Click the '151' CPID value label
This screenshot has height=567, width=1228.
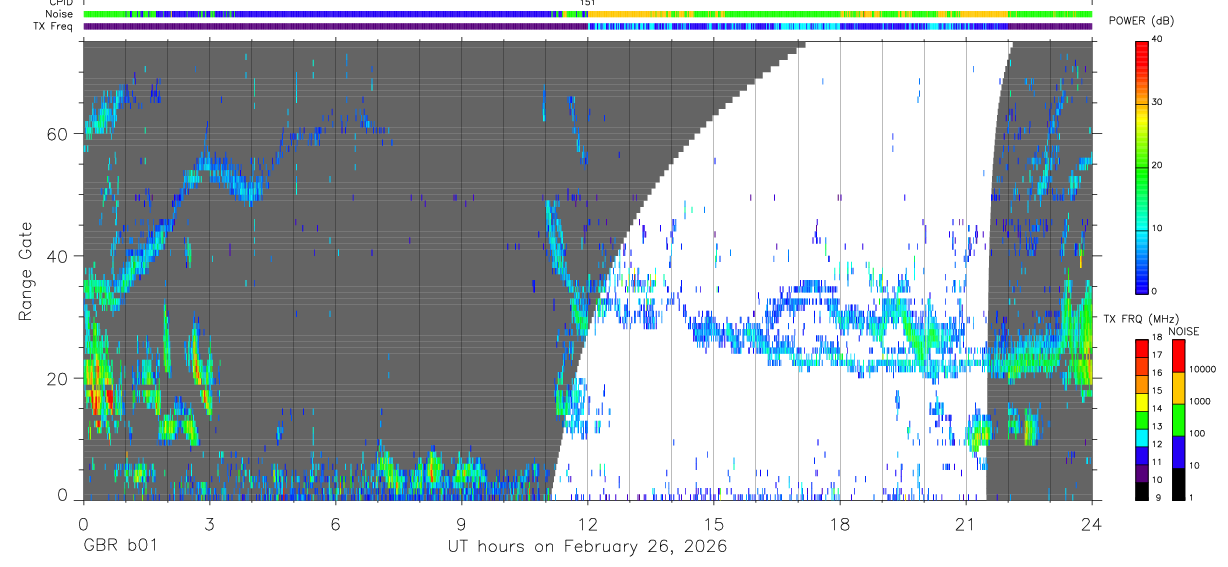[589, 3]
